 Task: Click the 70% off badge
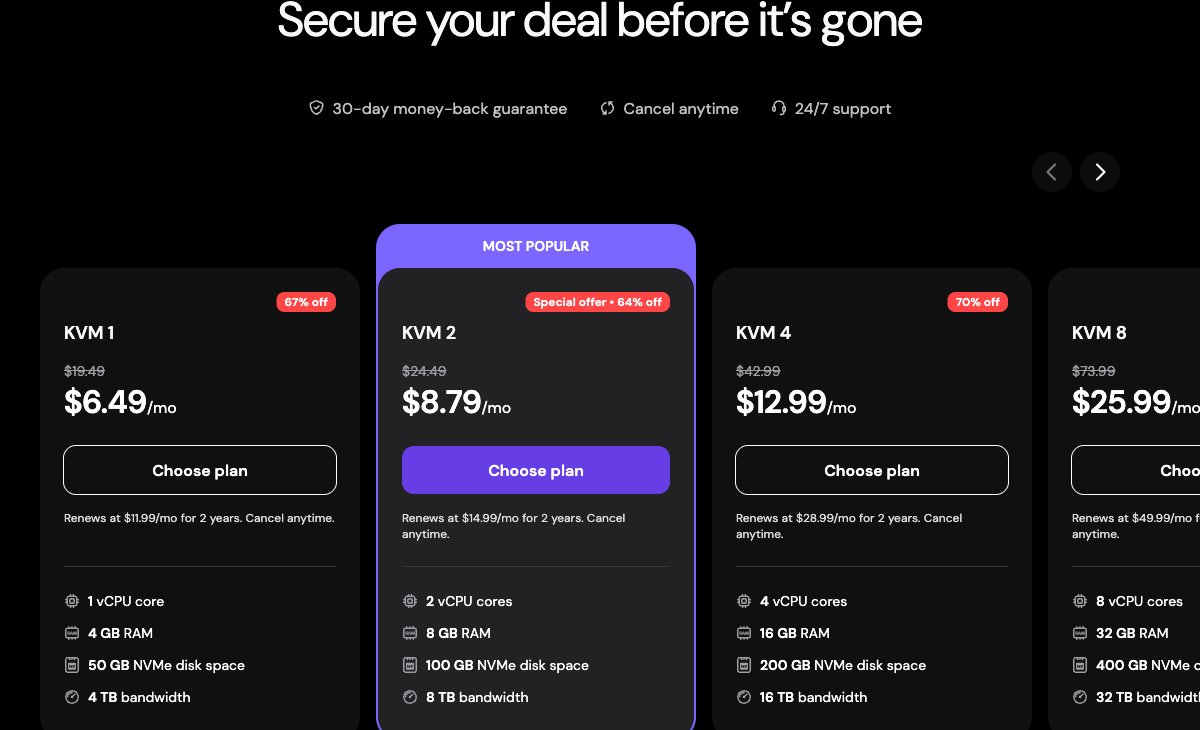[x=978, y=302]
